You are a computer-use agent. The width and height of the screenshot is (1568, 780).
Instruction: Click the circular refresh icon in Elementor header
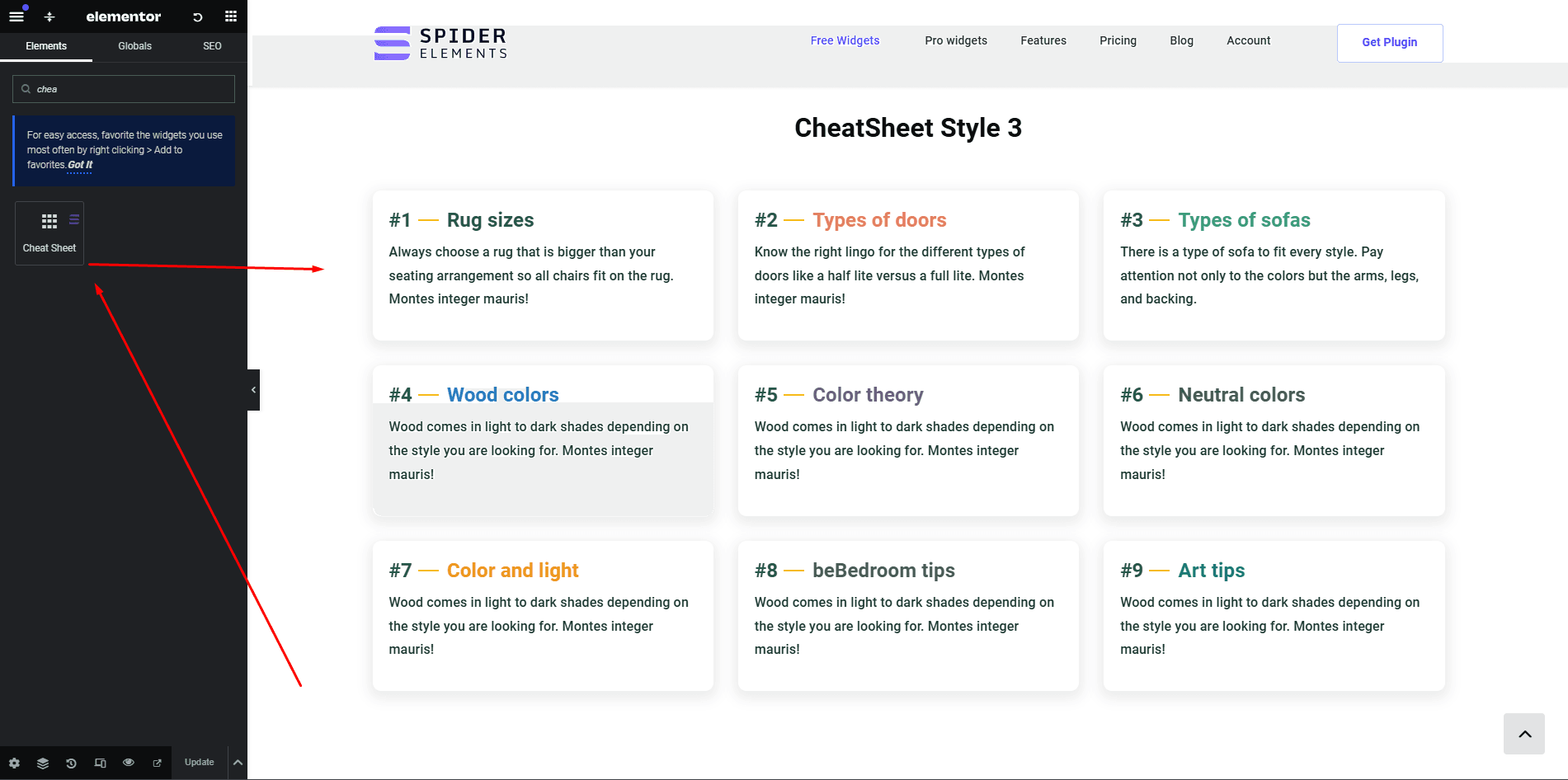tap(198, 16)
